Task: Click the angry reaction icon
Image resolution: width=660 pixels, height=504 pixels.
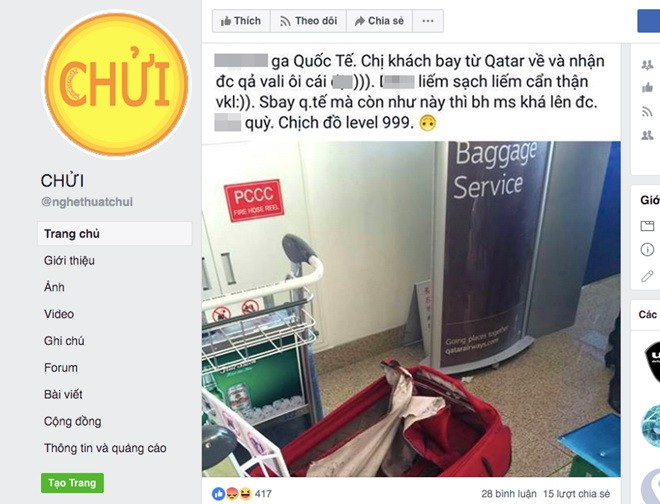Action: 232,493
